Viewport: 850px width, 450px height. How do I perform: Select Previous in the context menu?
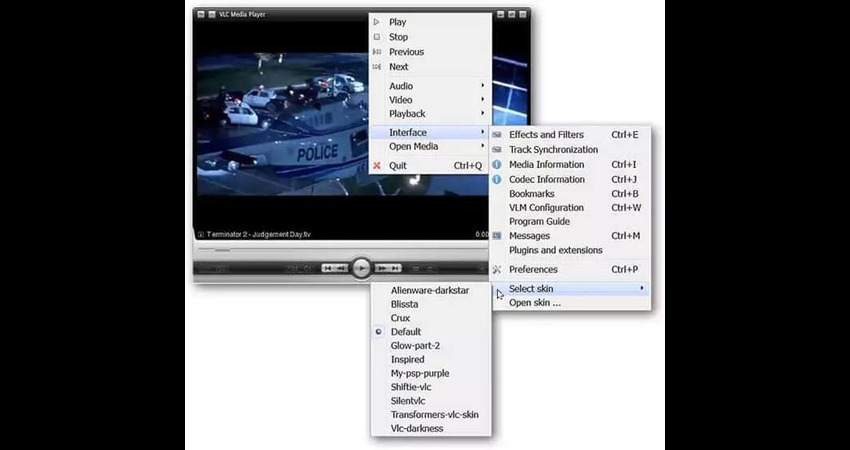[430, 52]
